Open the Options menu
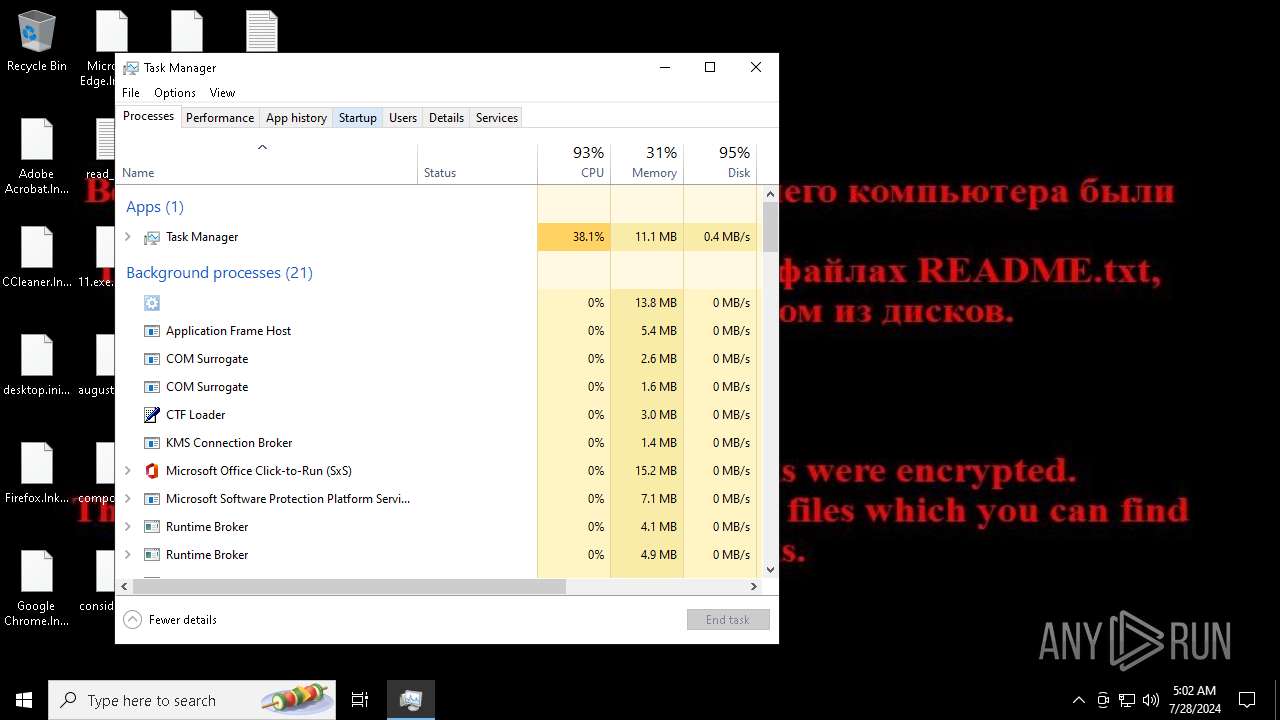The height and width of the screenshot is (720, 1280). click(x=175, y=93)
